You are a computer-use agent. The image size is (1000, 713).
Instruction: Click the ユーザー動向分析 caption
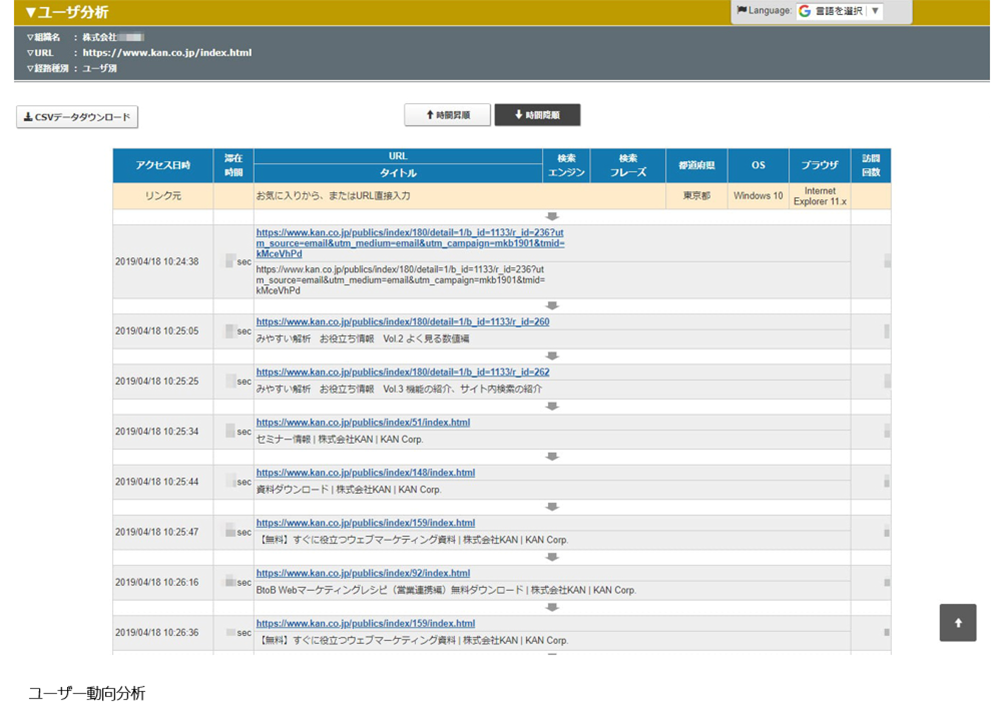pyautogui.click(x=87, y=694)
